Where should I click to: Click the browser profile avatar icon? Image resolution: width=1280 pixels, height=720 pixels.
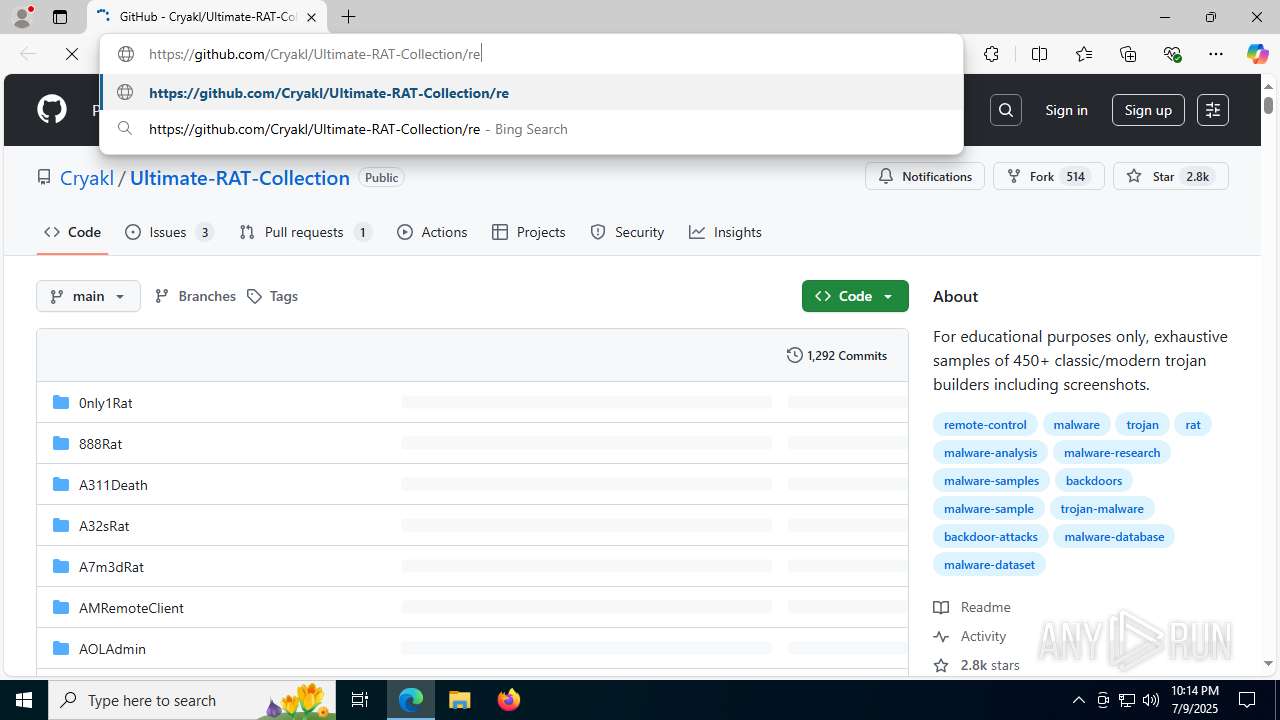click(22, 17)
